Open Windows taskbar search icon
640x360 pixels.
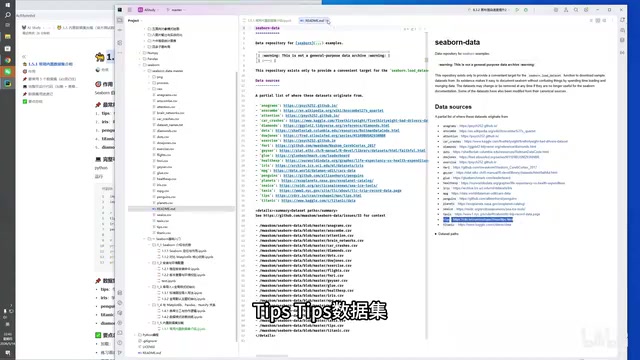click(8, 15)
